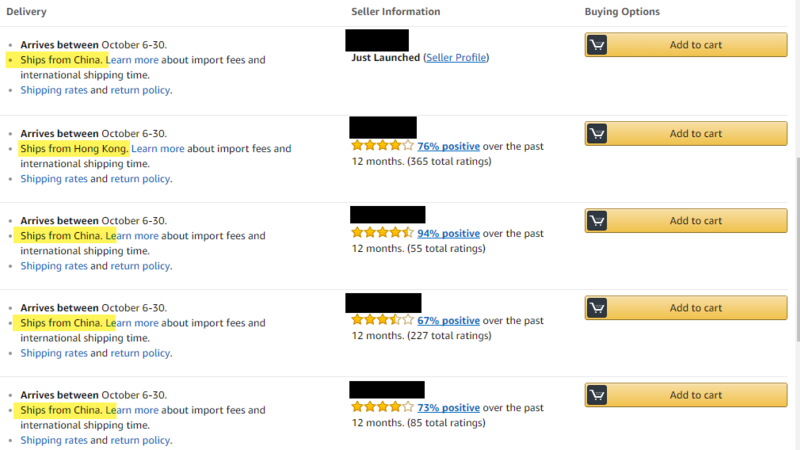Screen dimensions: 800x450
Task: Click cart icon for 67% positive seller
Action: tap(597, 308)
